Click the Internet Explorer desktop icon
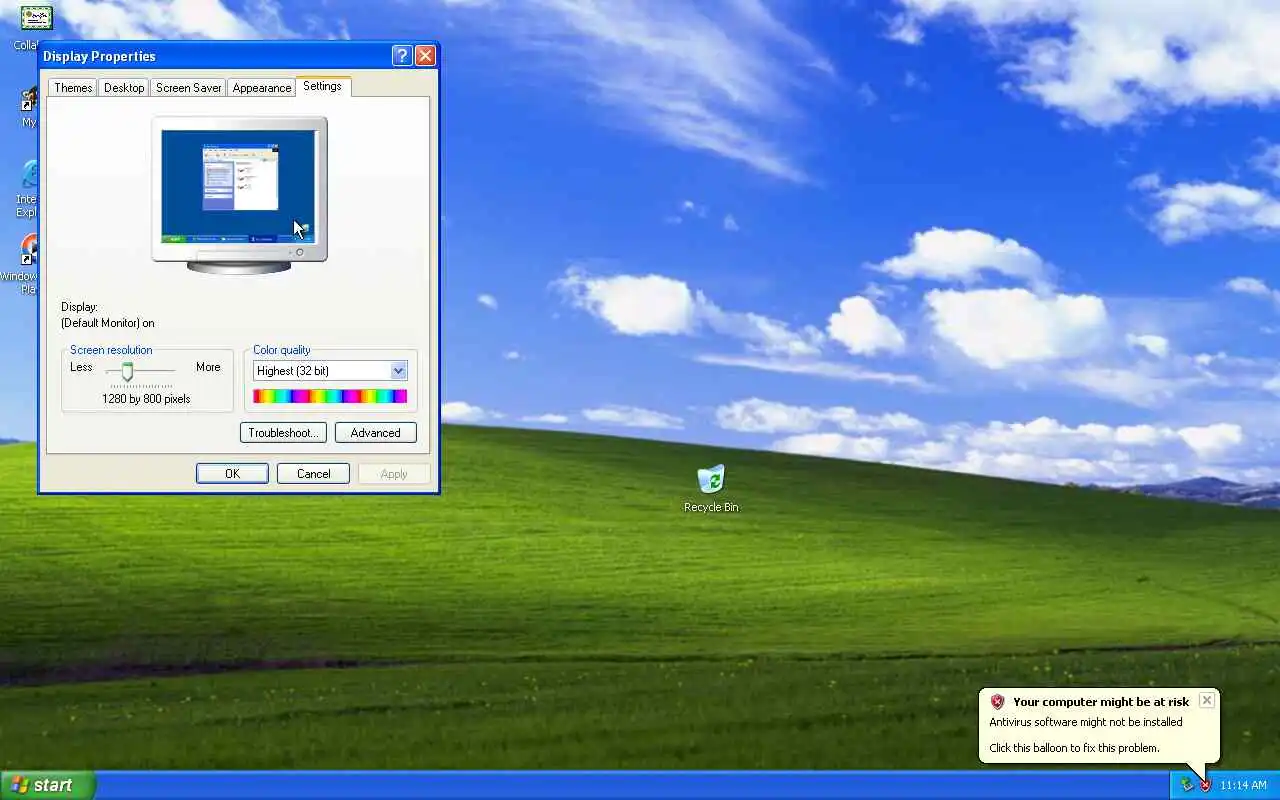Screen dimensions: 1280x800 29,188
